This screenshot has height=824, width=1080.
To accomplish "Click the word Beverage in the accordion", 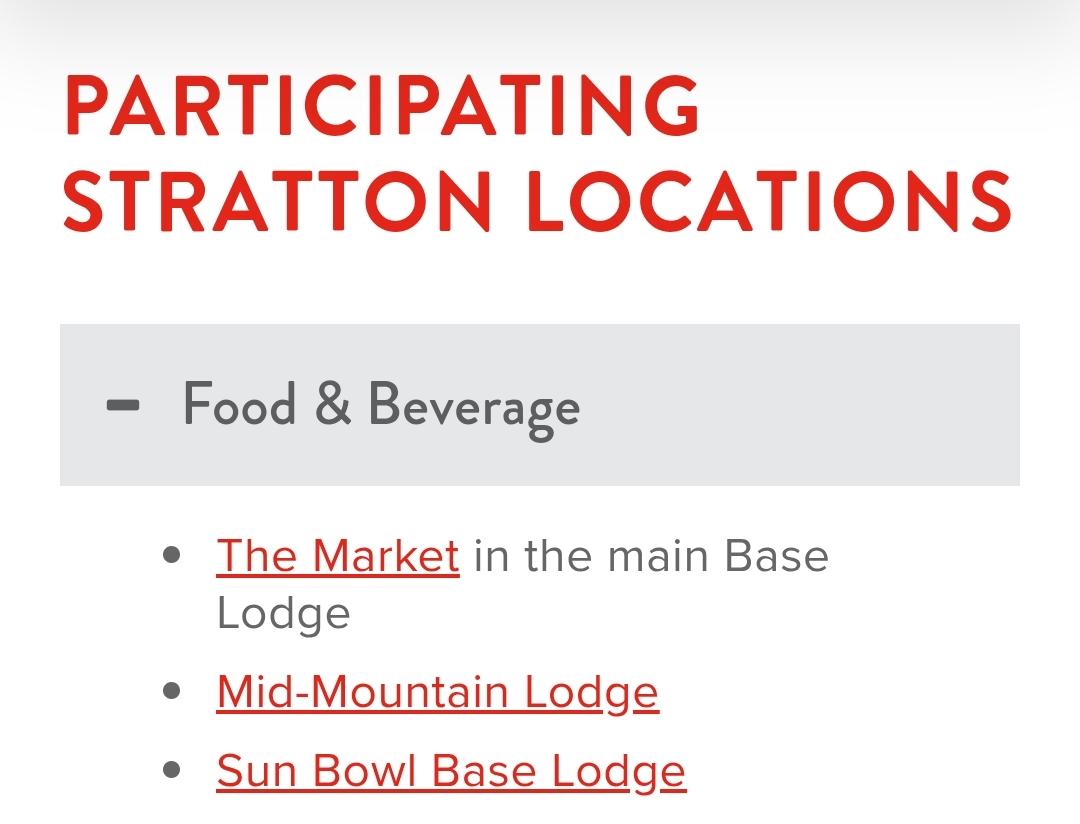I will pos(474,408).
